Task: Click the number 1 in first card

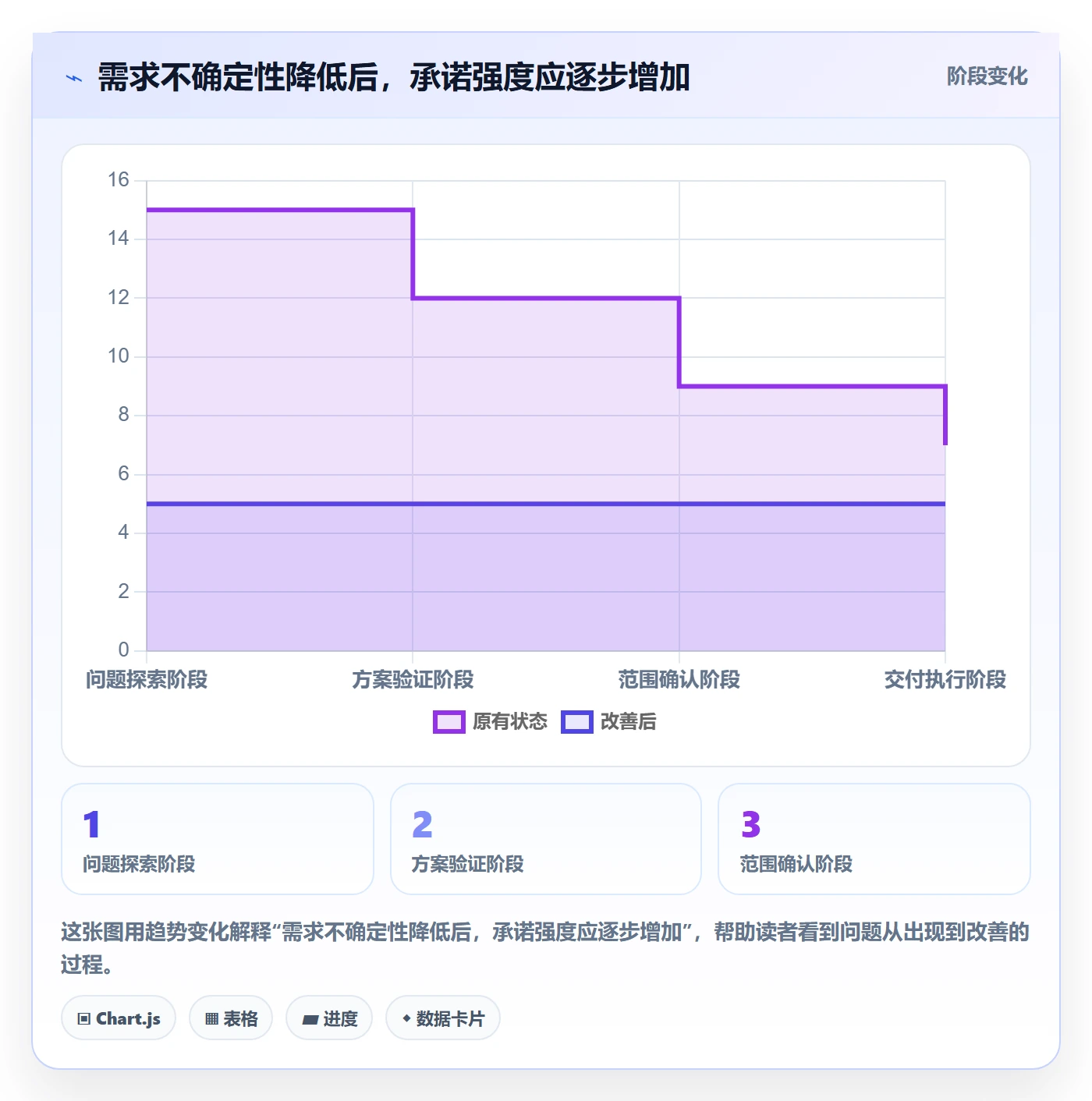Action: [x=92, y=824]
